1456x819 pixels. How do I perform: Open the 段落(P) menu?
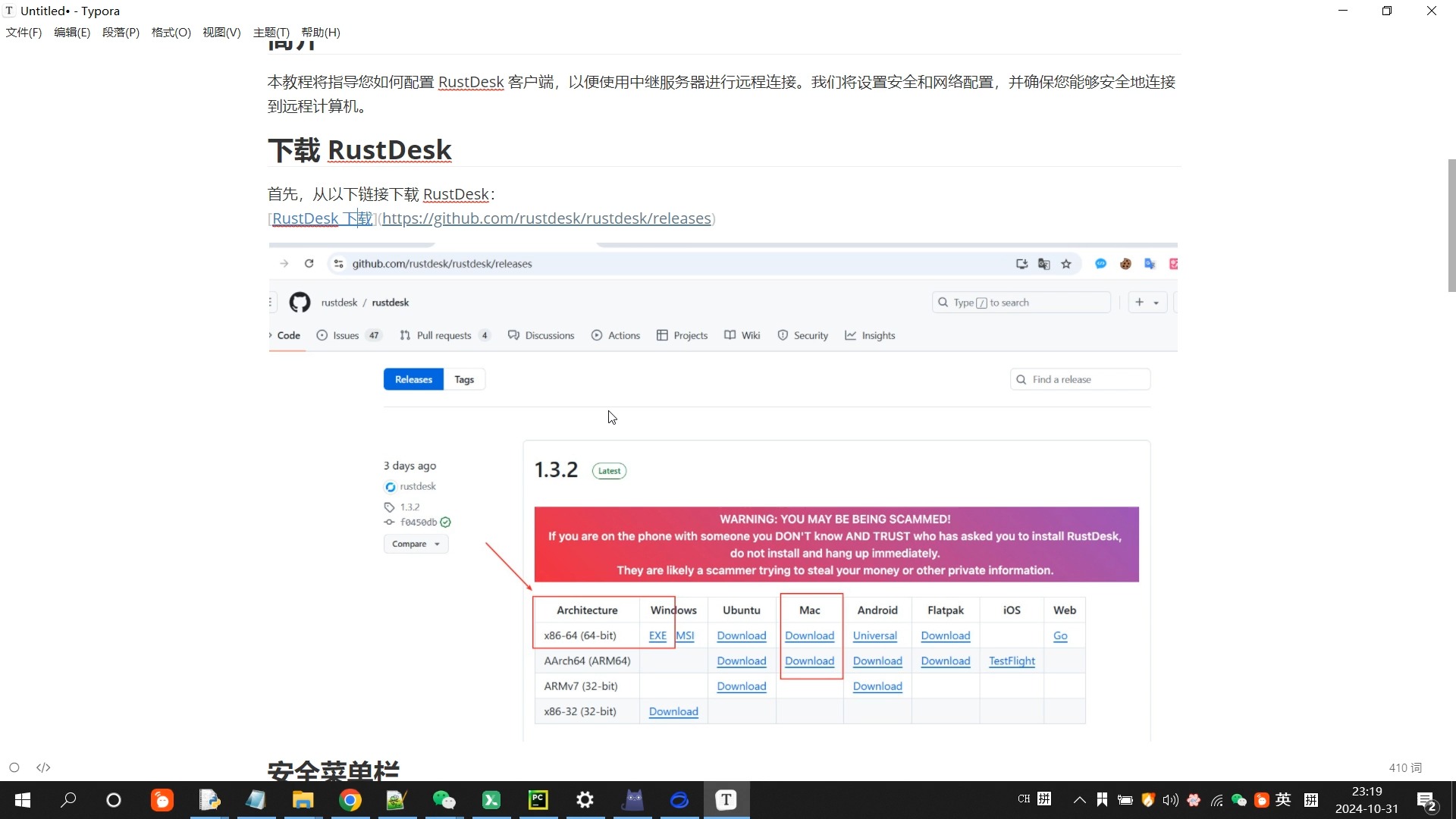[x=121, y=33]
